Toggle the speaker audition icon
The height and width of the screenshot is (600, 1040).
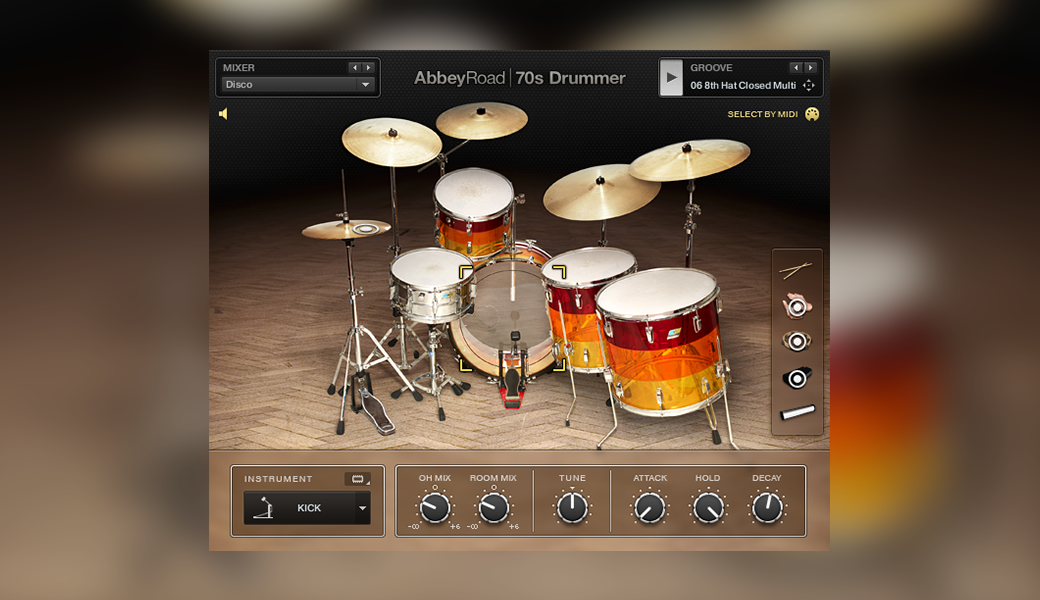click(x=224, y=114)
